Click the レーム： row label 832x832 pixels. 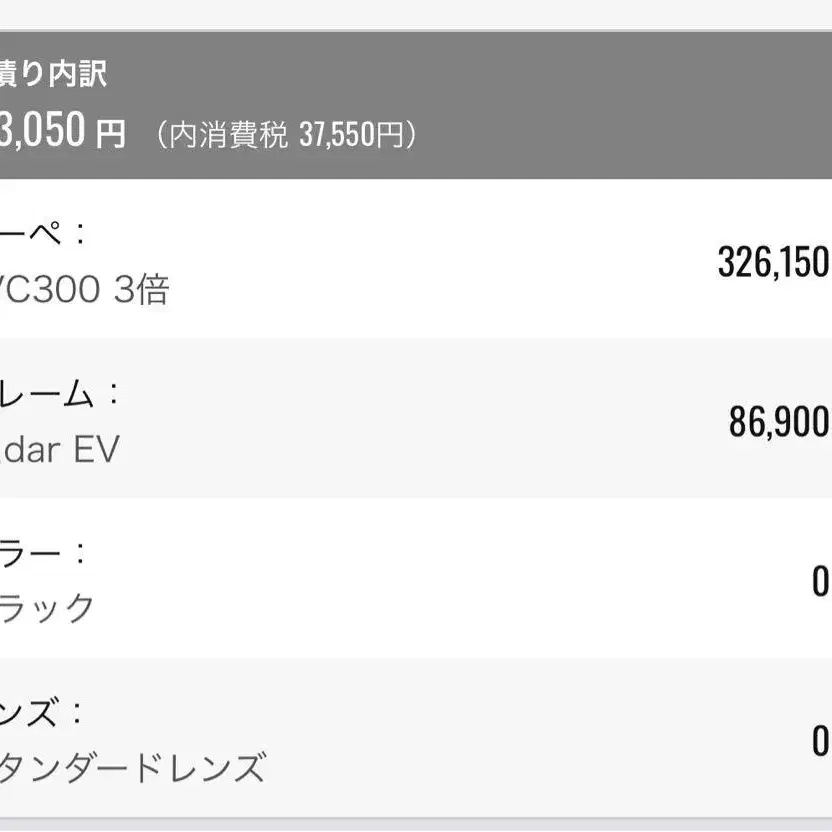click(x=60, y=393)
